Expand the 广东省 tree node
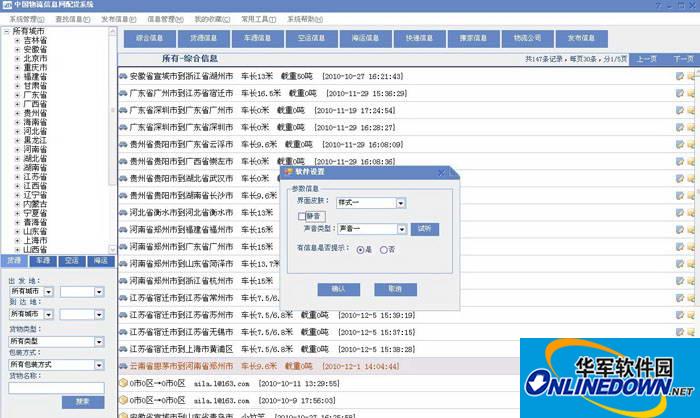This screenshot has height=418, width=700. pos(17,95)
